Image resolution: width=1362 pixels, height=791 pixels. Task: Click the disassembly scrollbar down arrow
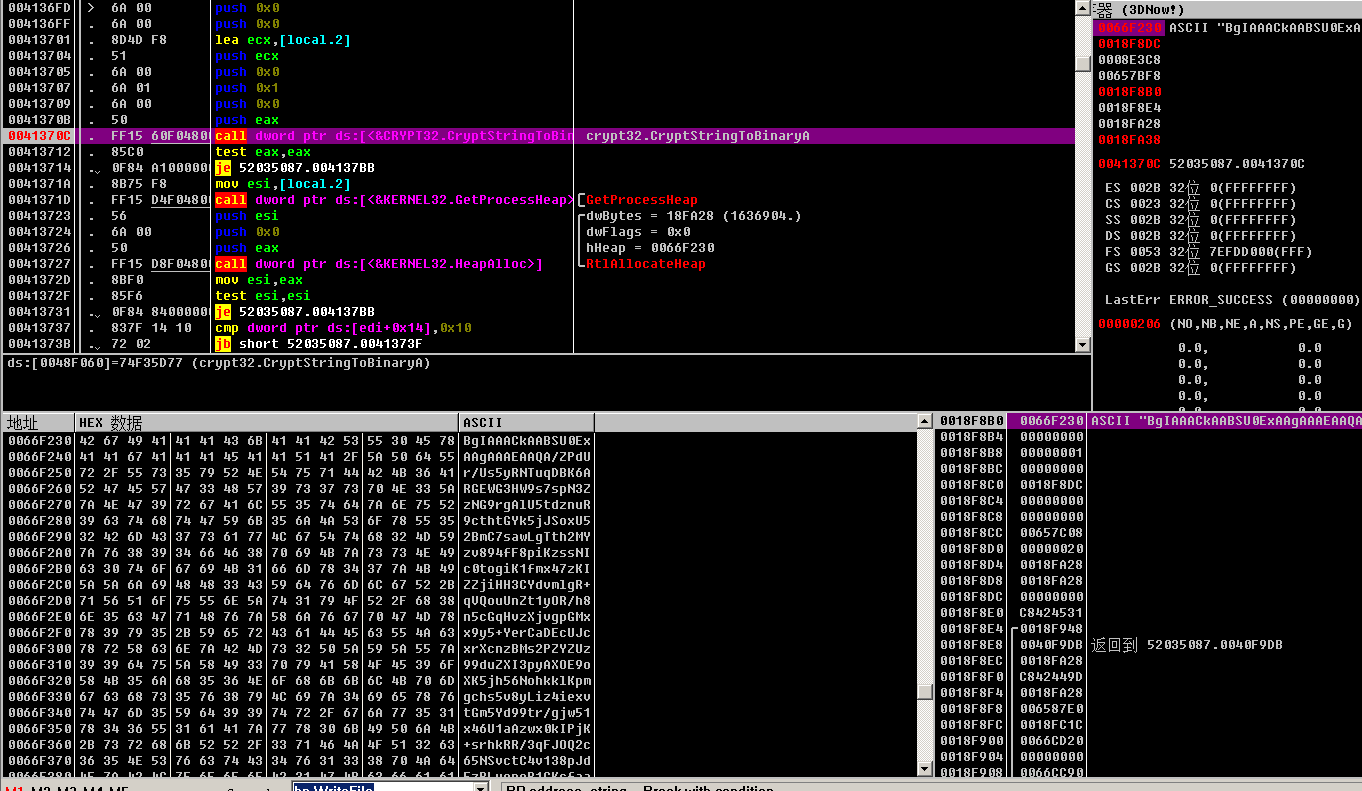pos(1082,344)
